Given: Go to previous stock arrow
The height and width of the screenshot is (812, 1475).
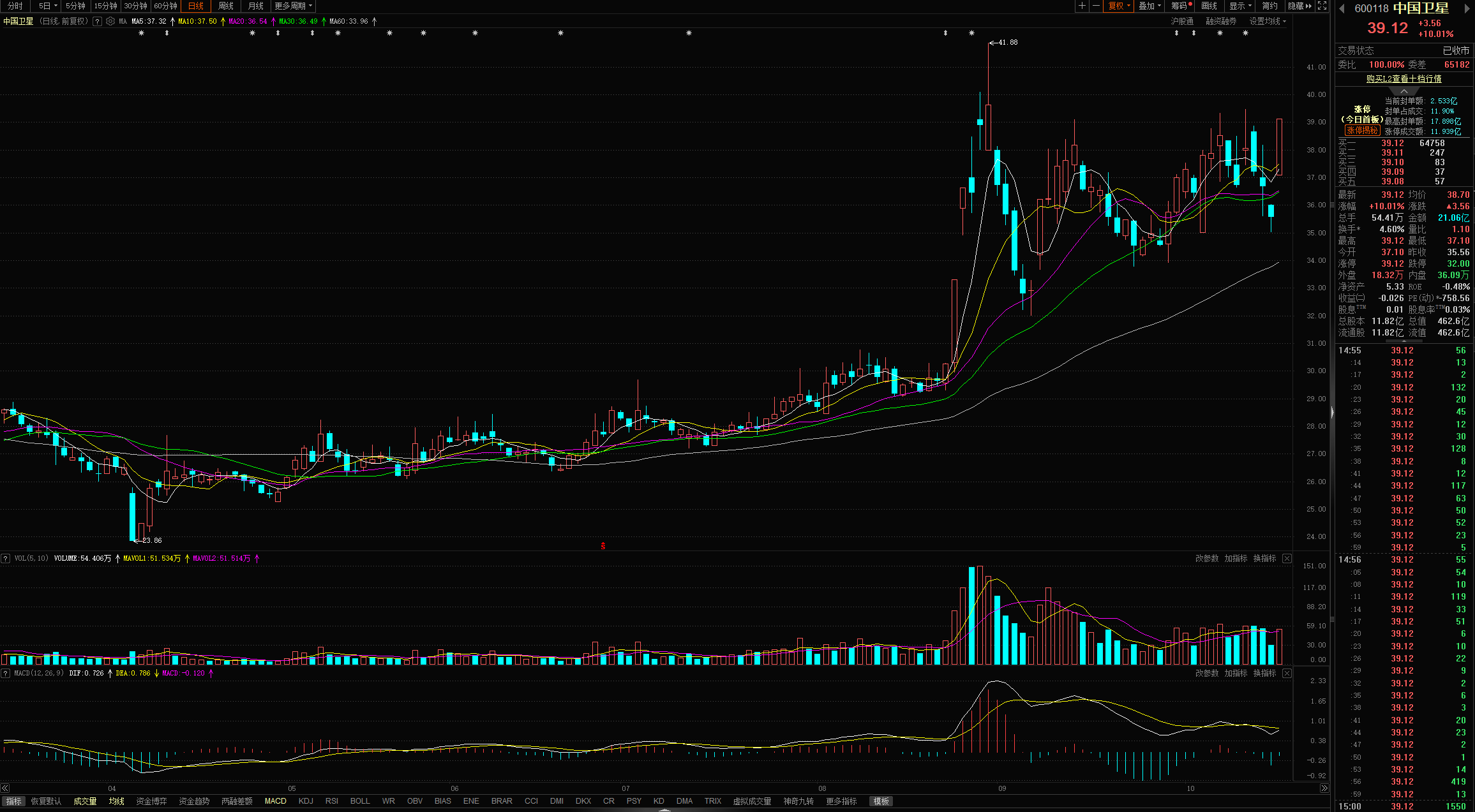Looking at the screenshot, I should click(1342, 8).
